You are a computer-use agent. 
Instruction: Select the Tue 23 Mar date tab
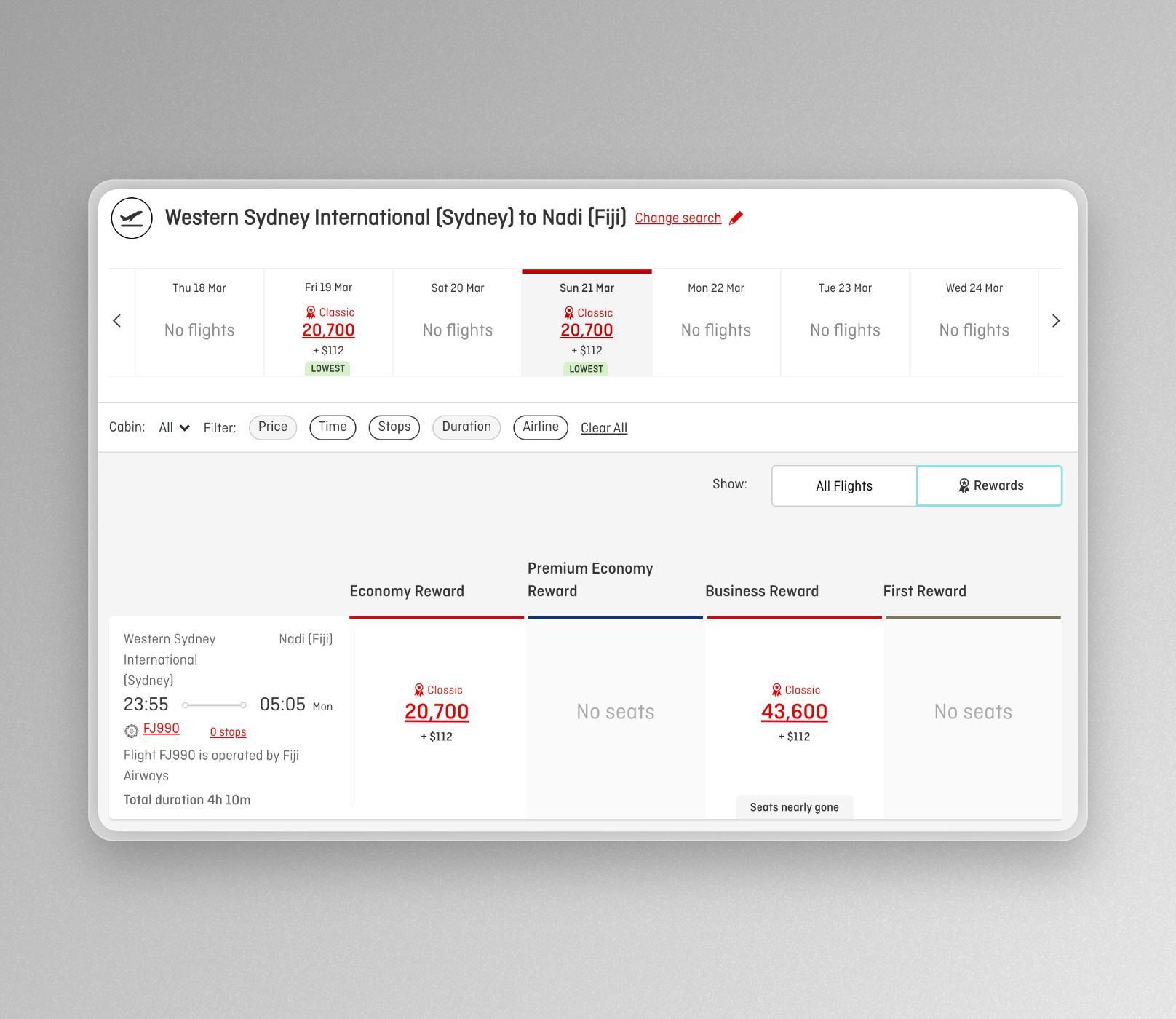point(845,322)
